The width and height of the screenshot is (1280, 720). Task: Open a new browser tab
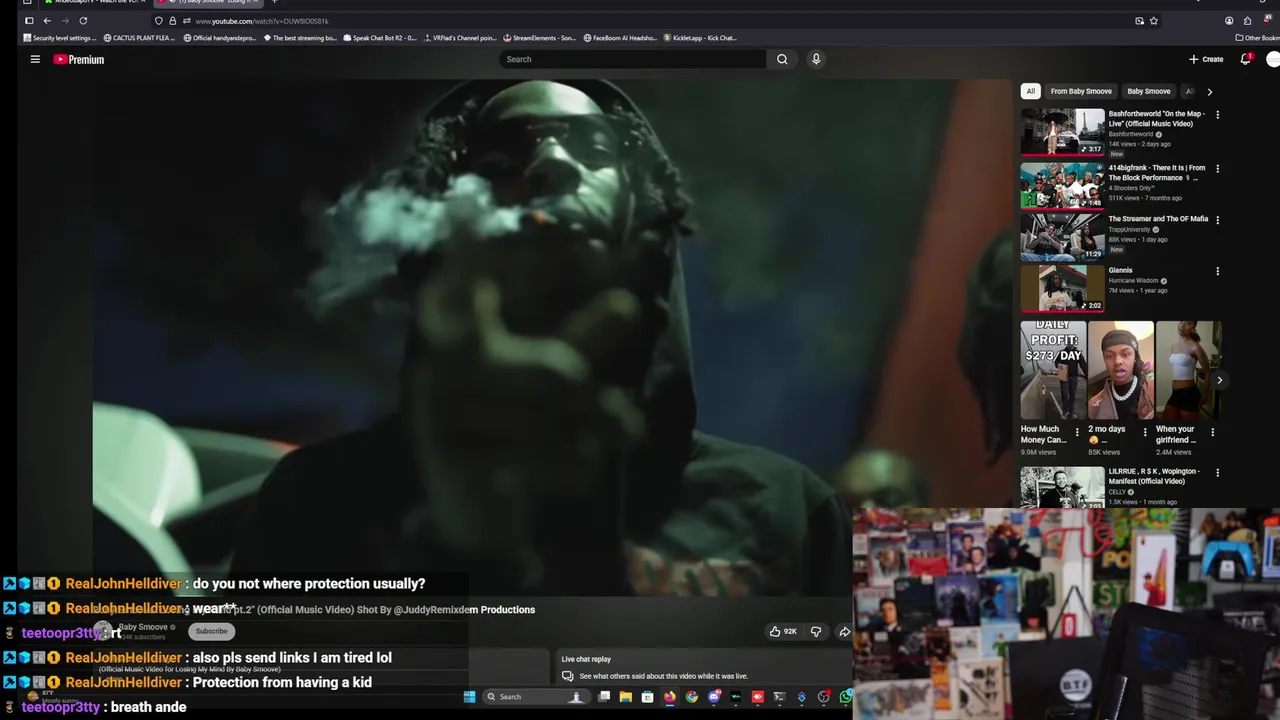tap(274, 2)
